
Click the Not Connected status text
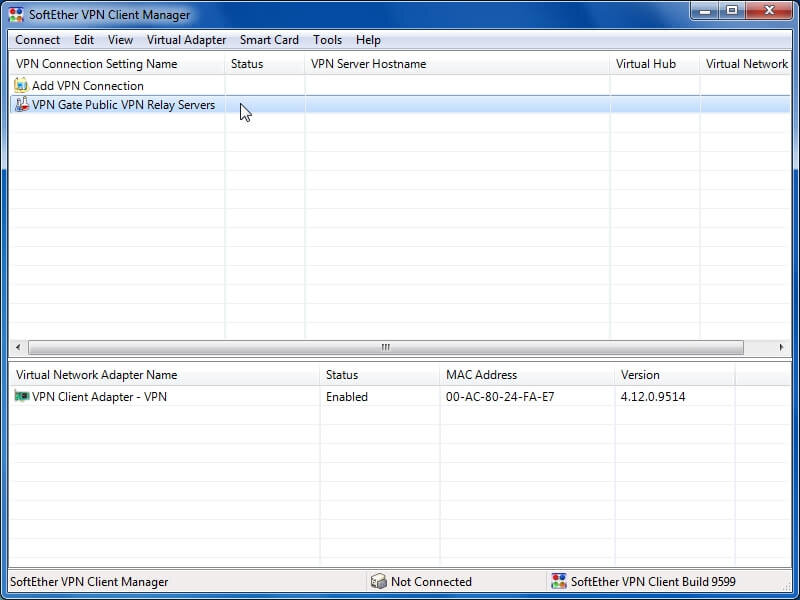click(x=431, y=582)
